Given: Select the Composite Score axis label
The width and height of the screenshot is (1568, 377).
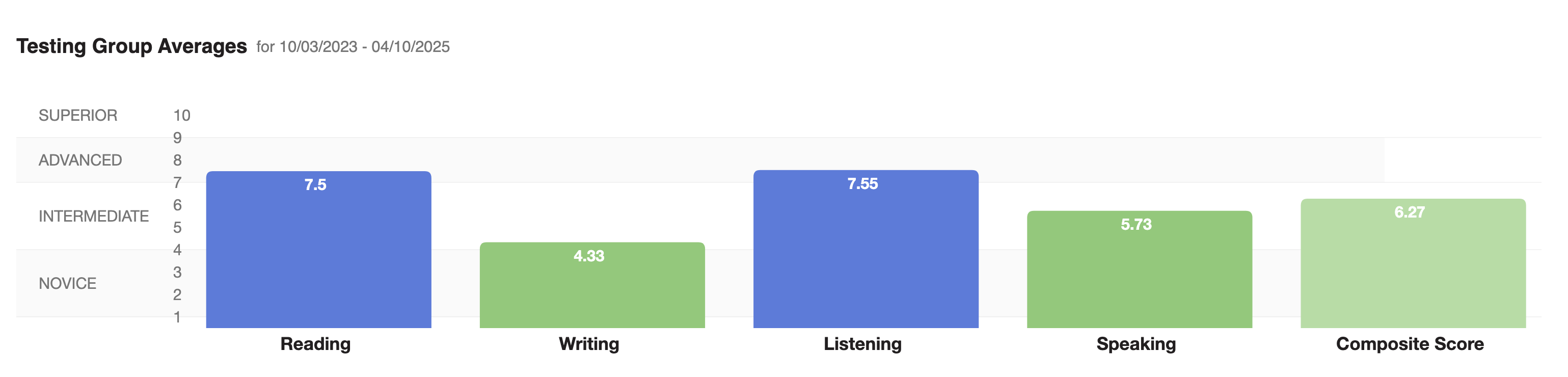Looking at the screenshot, I should (x=1410, y=344).
